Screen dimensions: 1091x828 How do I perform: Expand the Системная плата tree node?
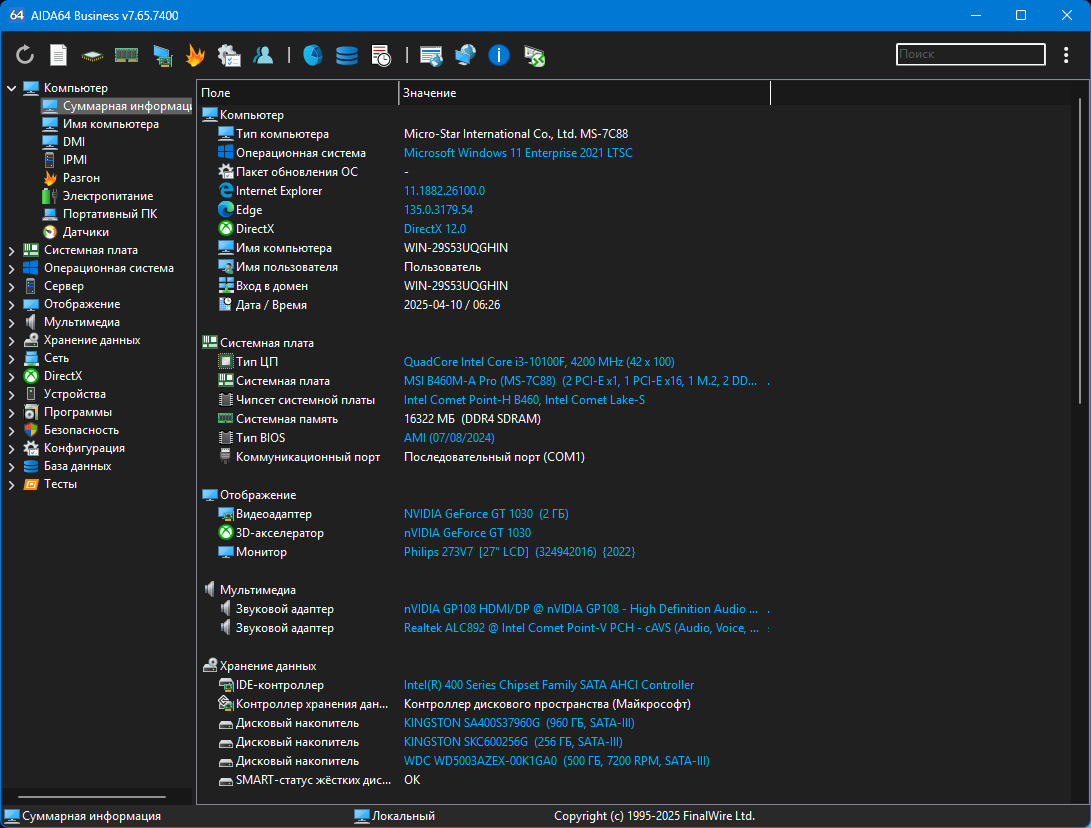point(11,250)
